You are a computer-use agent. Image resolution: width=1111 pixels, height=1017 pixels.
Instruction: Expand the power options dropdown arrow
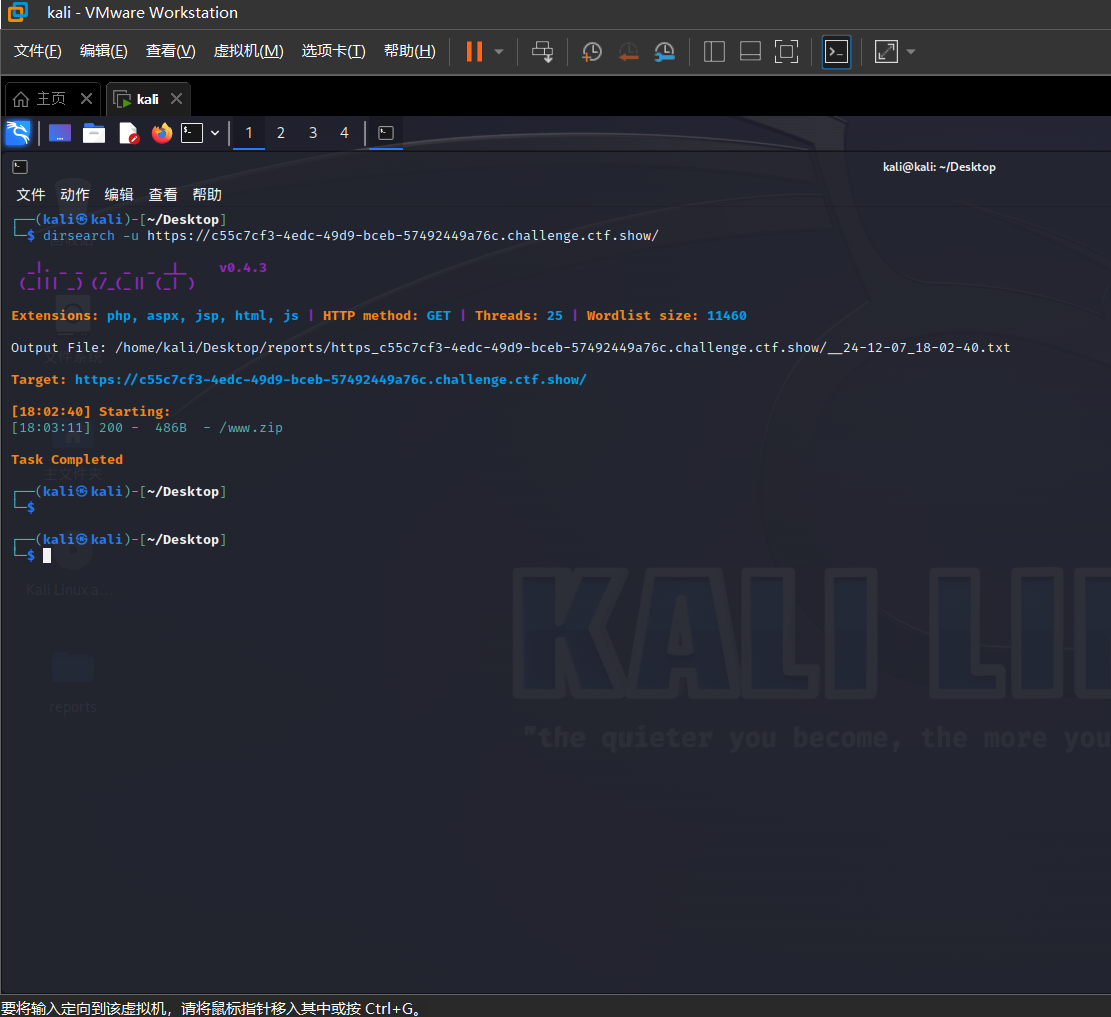(x=499, y=52)
